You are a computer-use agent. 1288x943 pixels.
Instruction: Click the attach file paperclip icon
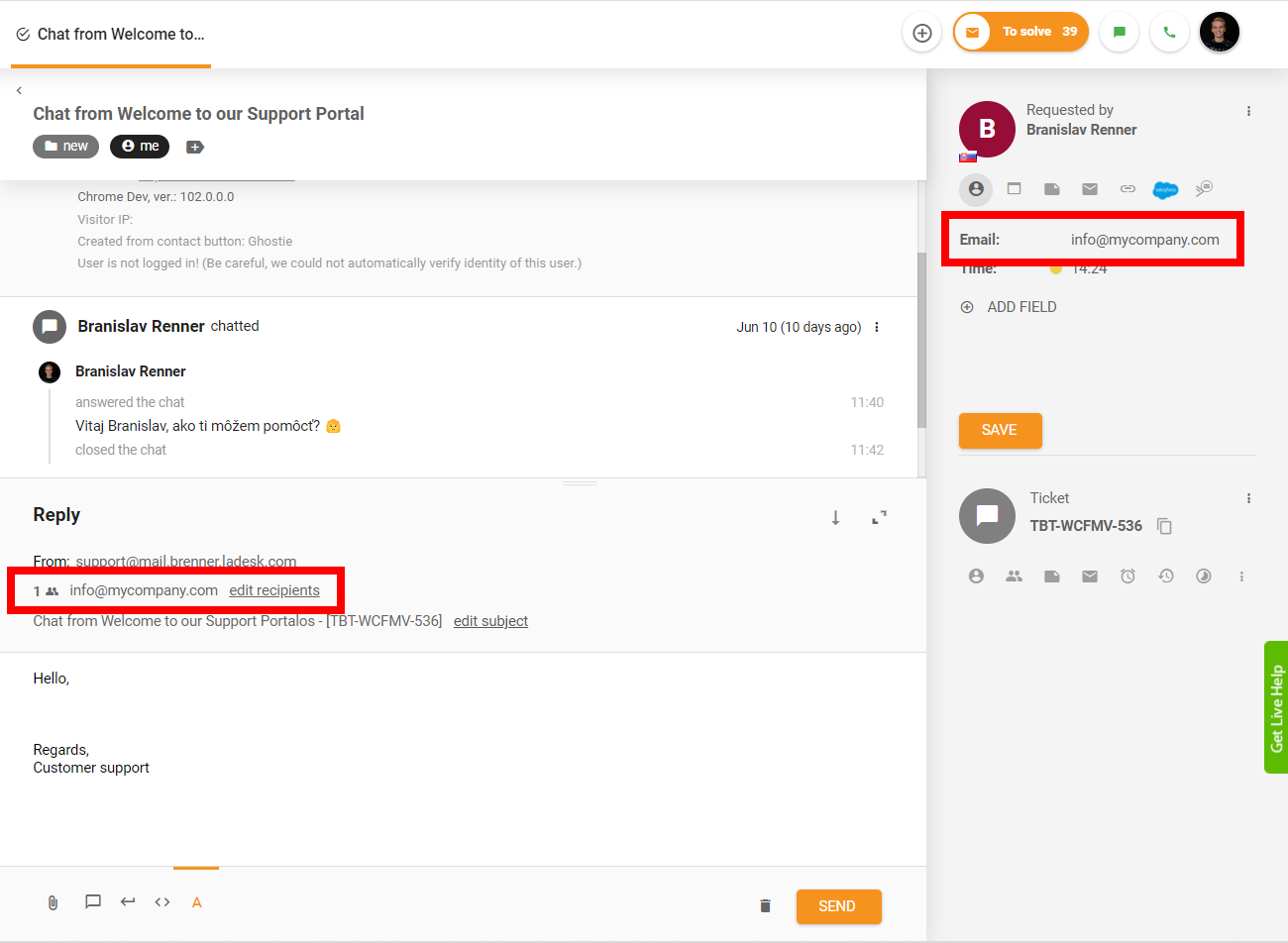pos(53,902)
